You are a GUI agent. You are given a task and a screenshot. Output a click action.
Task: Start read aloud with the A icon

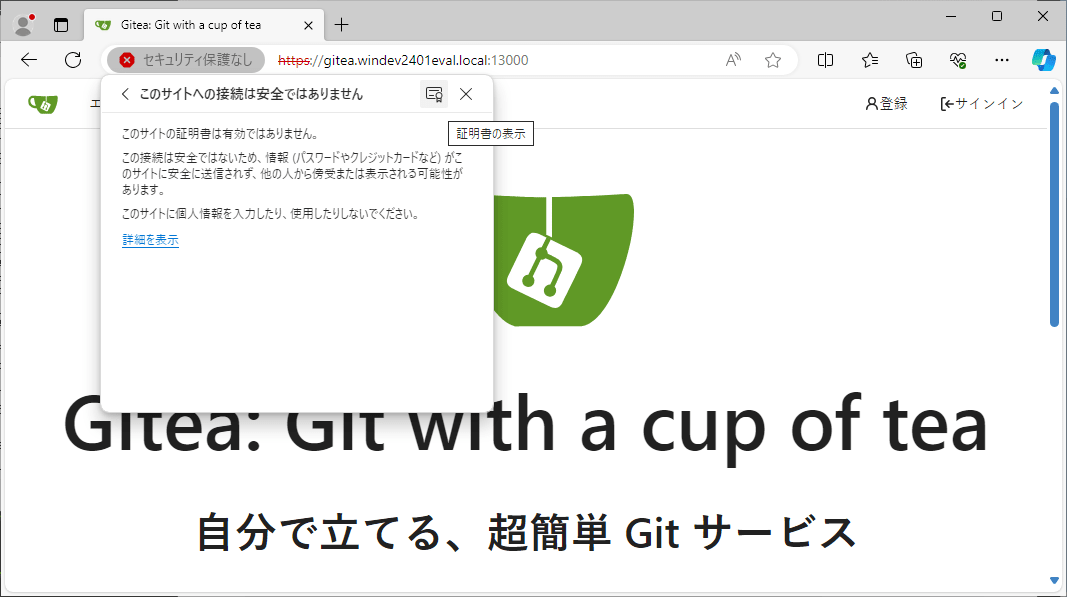[x=733, y=60]
